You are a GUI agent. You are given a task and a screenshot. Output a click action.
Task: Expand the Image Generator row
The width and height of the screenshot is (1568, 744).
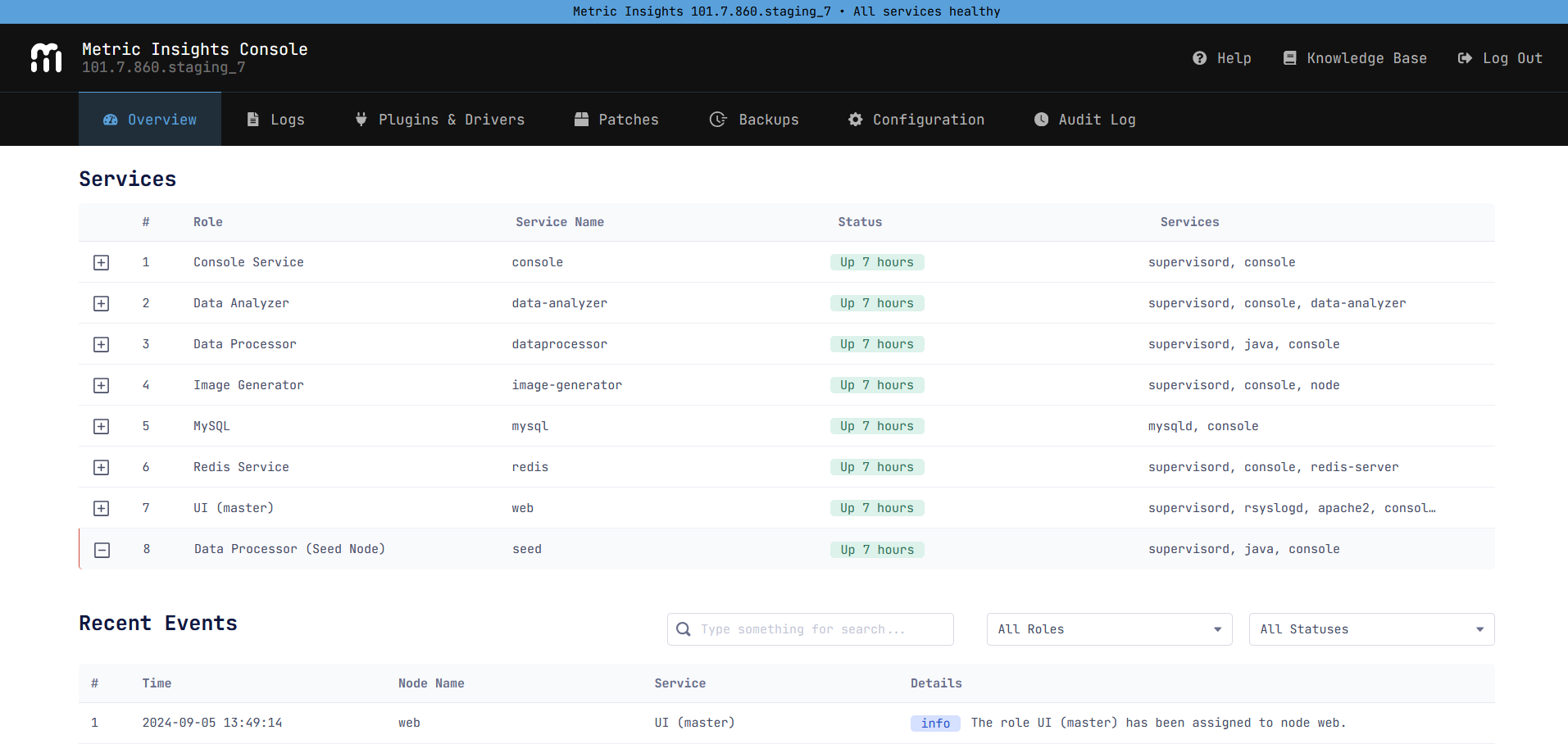pos(101,385)
